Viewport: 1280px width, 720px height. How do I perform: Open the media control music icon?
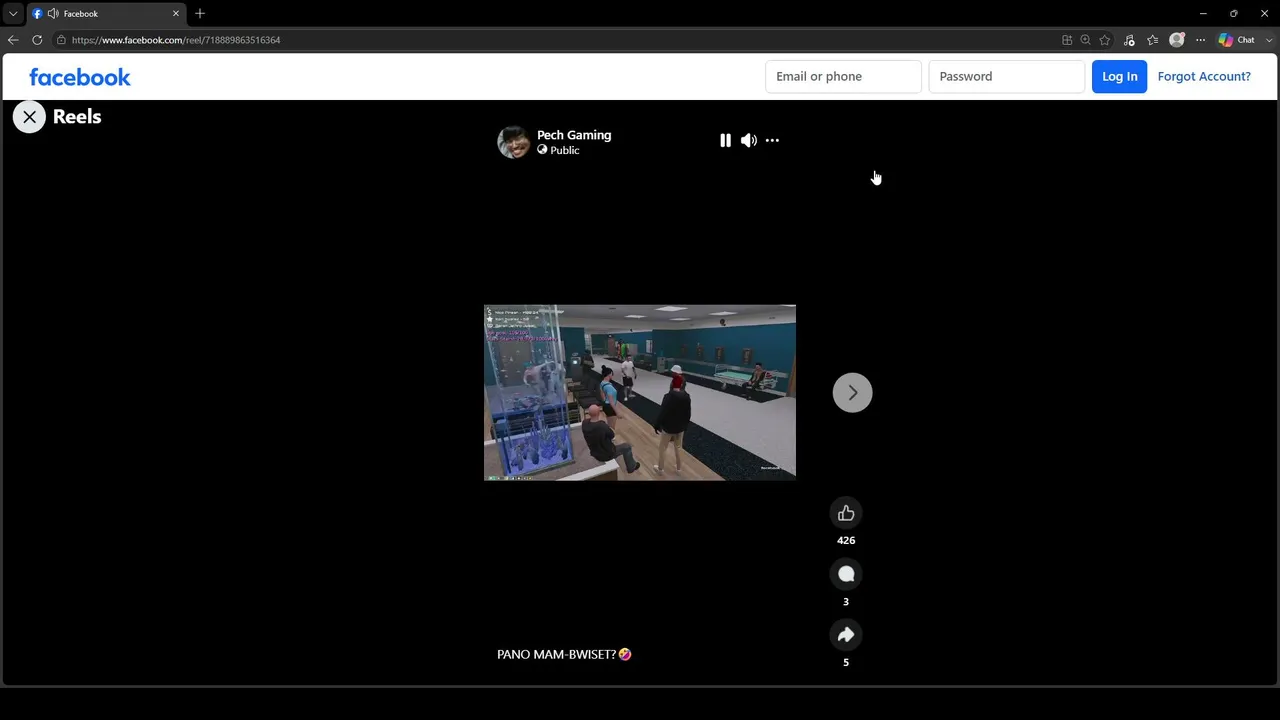(1129, 40)
